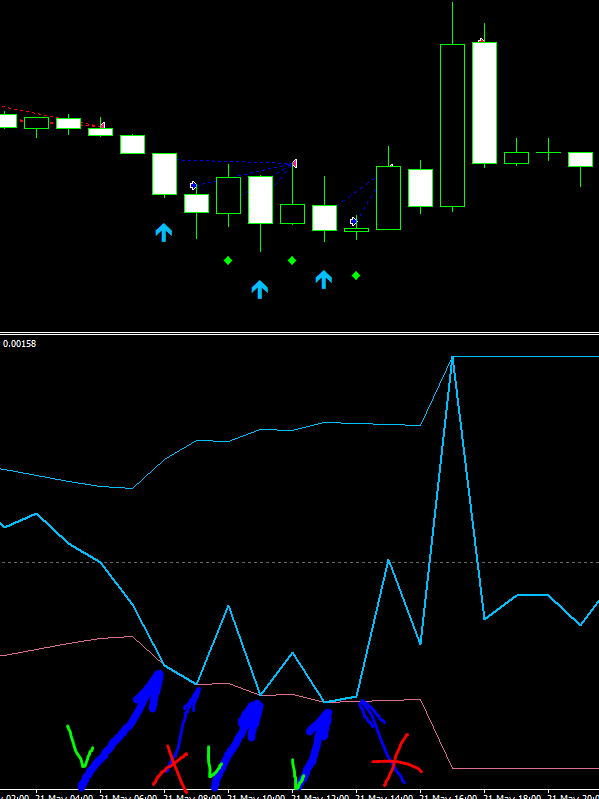Click the time axis label 21 May 16:00
599x799 pixels.
(x=448, y=795)
